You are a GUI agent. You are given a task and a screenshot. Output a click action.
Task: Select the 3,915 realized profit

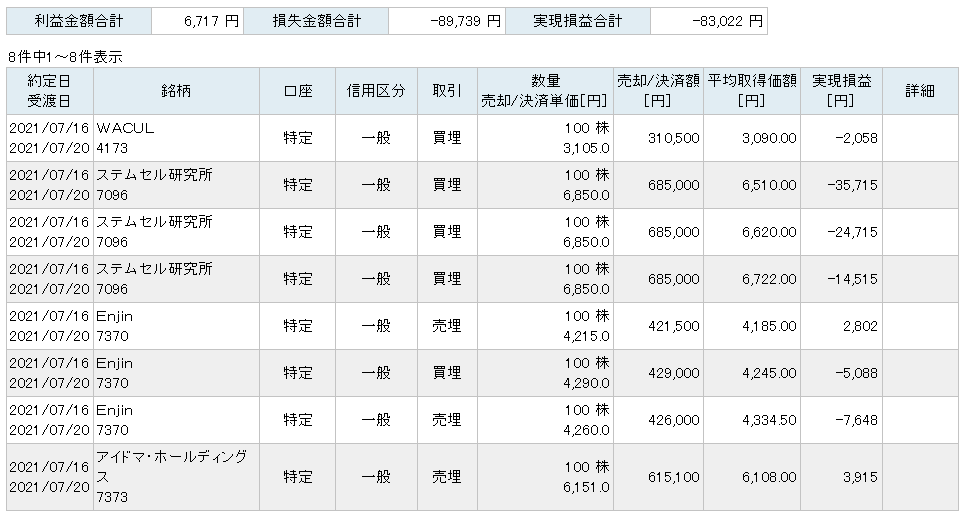pyautogui.click(x=860, y=477)
